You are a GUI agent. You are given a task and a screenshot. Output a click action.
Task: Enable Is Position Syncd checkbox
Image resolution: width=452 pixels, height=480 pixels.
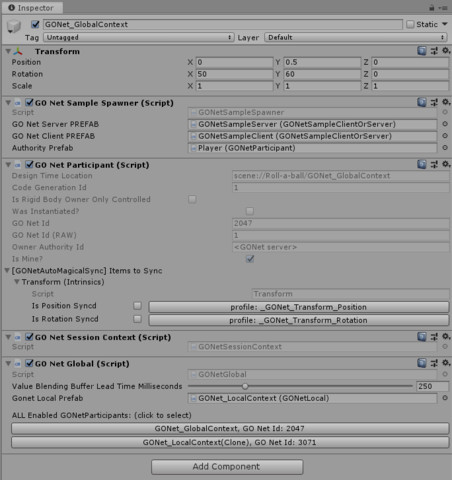[x=137, y=306]
